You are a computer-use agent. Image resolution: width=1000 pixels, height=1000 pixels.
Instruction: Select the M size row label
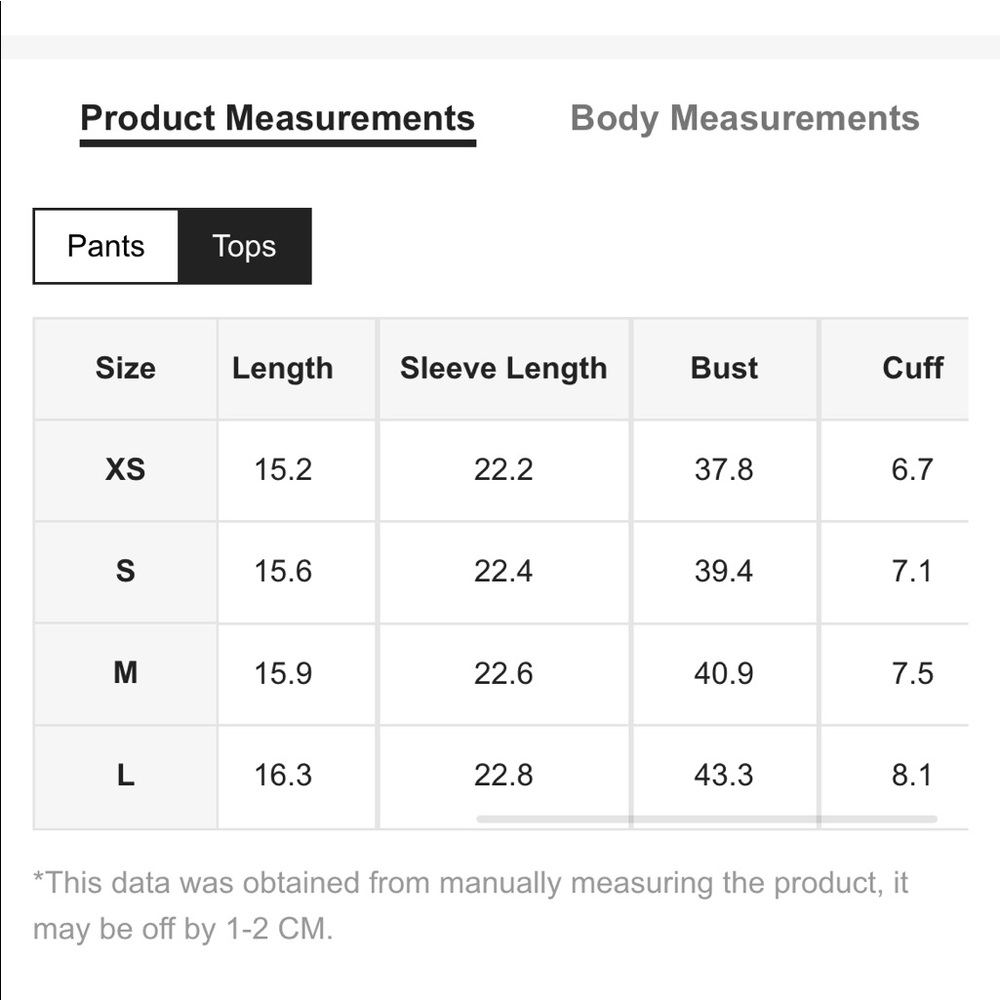(126, 673)
